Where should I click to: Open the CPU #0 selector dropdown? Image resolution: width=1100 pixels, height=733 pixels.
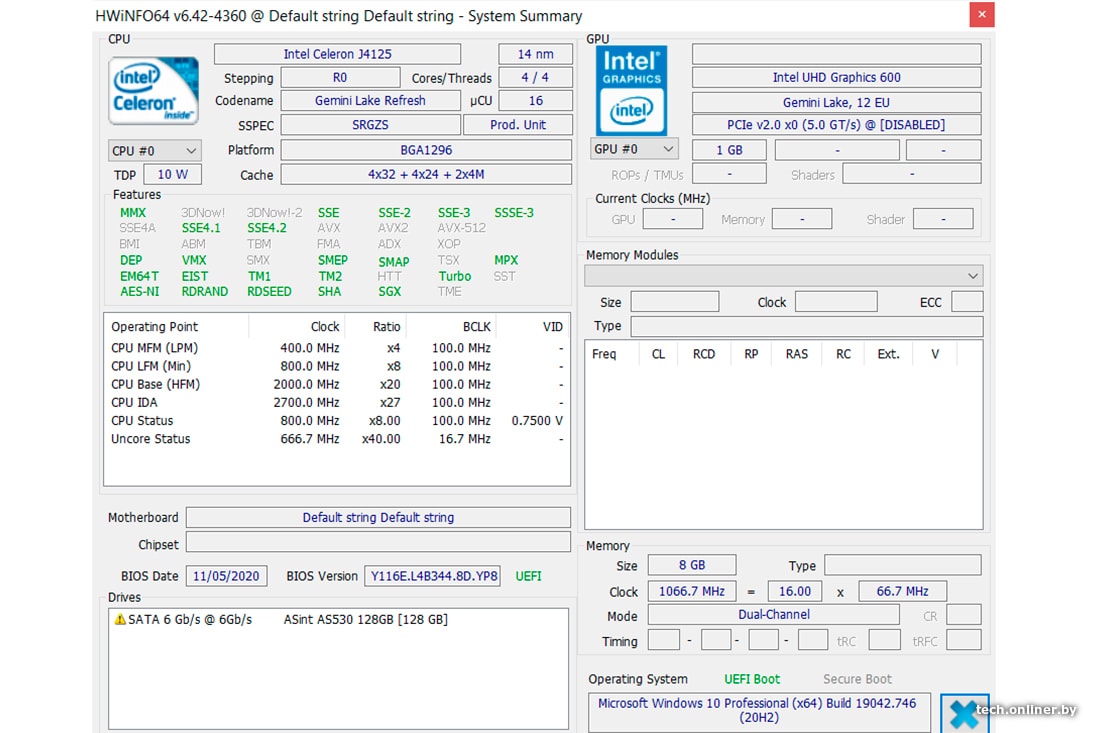click(155, 151)
